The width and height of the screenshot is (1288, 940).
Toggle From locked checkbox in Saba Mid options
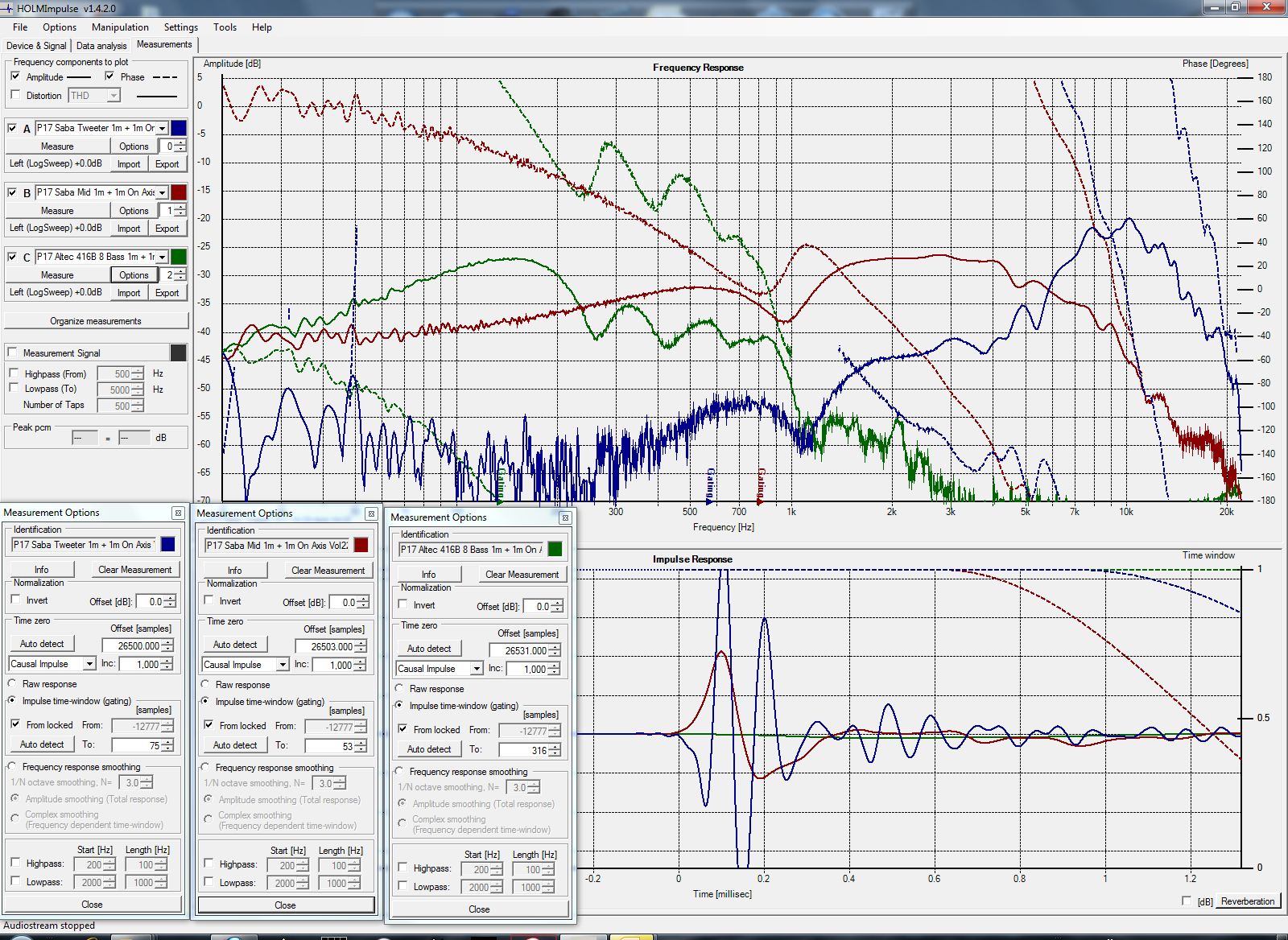208,725
